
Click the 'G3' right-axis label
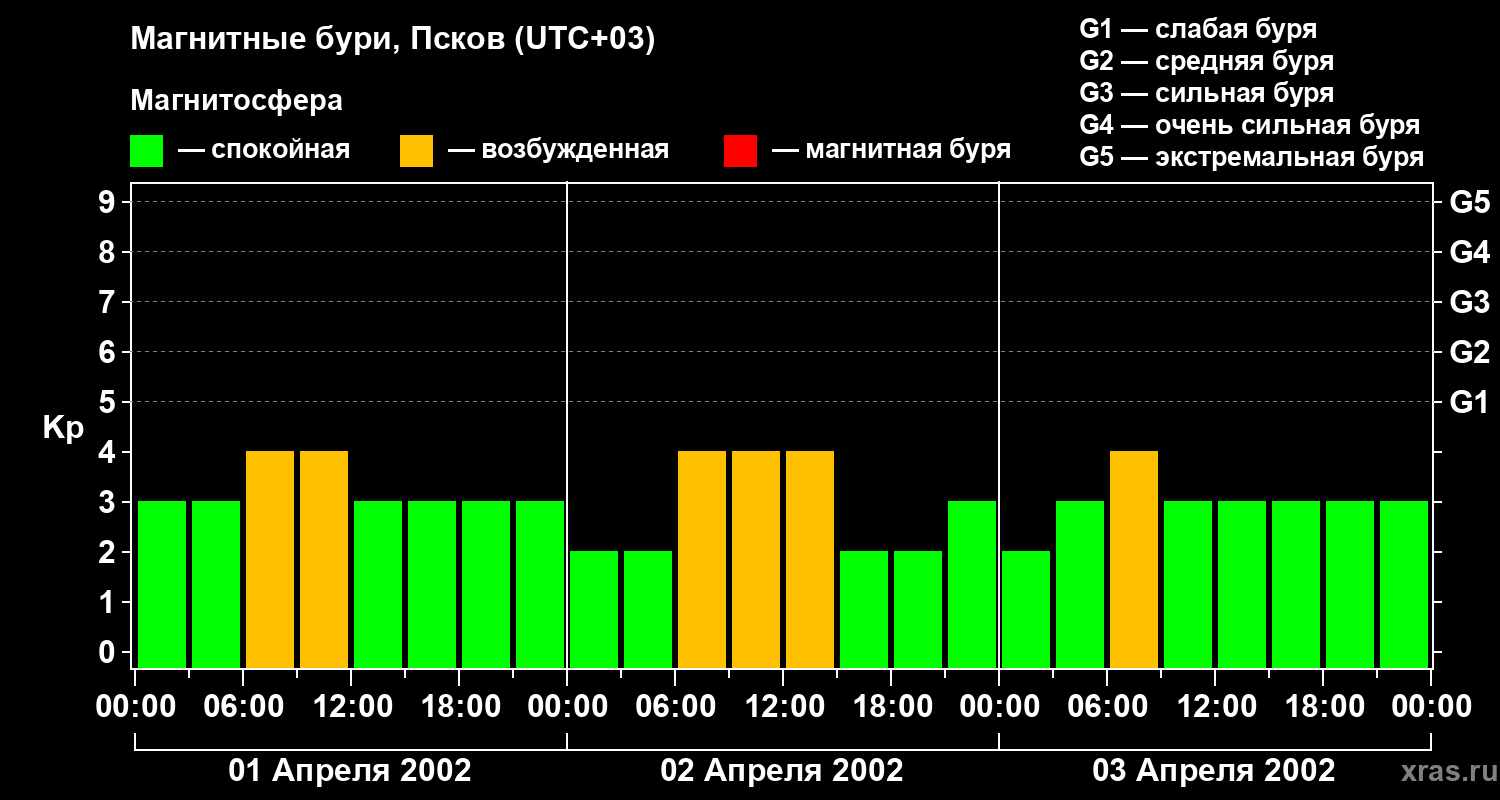(1470, 303)
